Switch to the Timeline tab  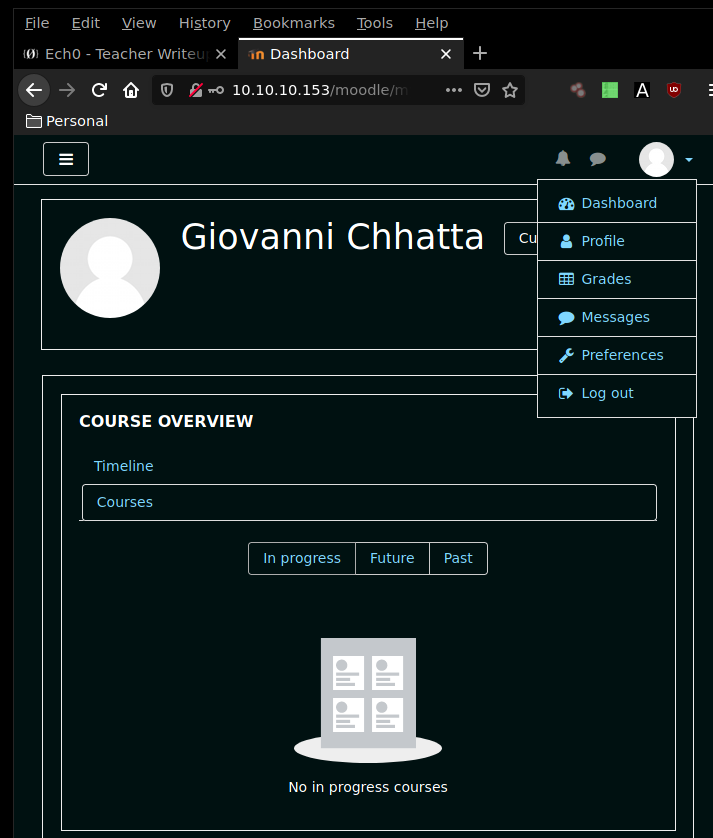click(x=124, y=466)
